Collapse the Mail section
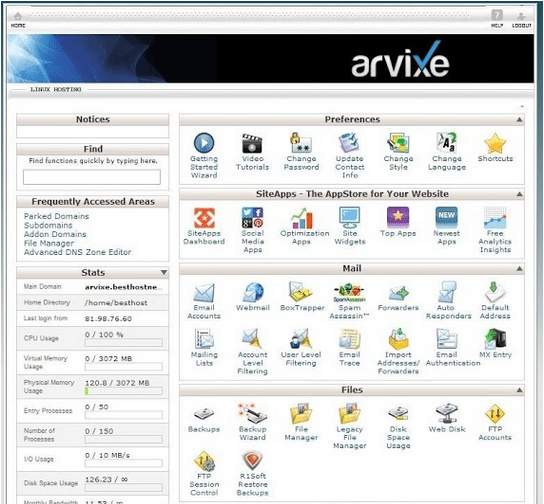Image resolution: width=544 pixels, height=504 pixels. tap(519, 268)
